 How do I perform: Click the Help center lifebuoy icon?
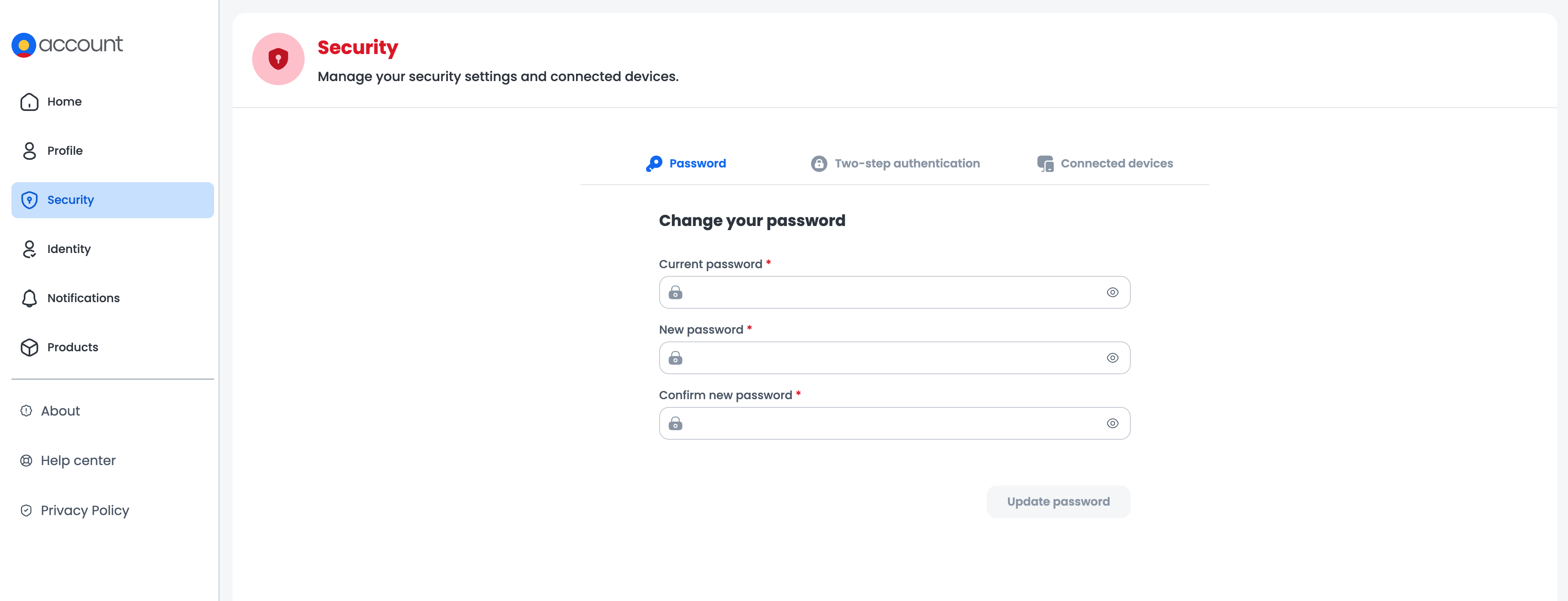26,461
